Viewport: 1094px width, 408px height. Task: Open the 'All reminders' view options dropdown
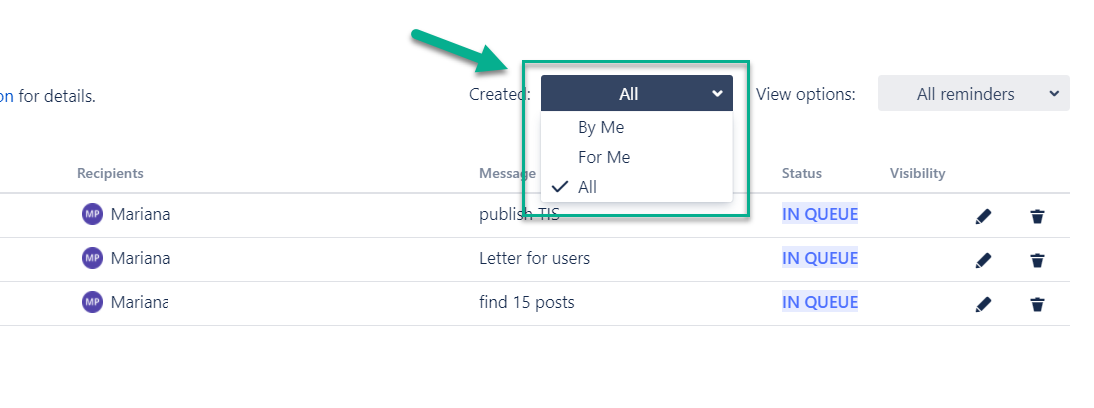click(973, 94)
